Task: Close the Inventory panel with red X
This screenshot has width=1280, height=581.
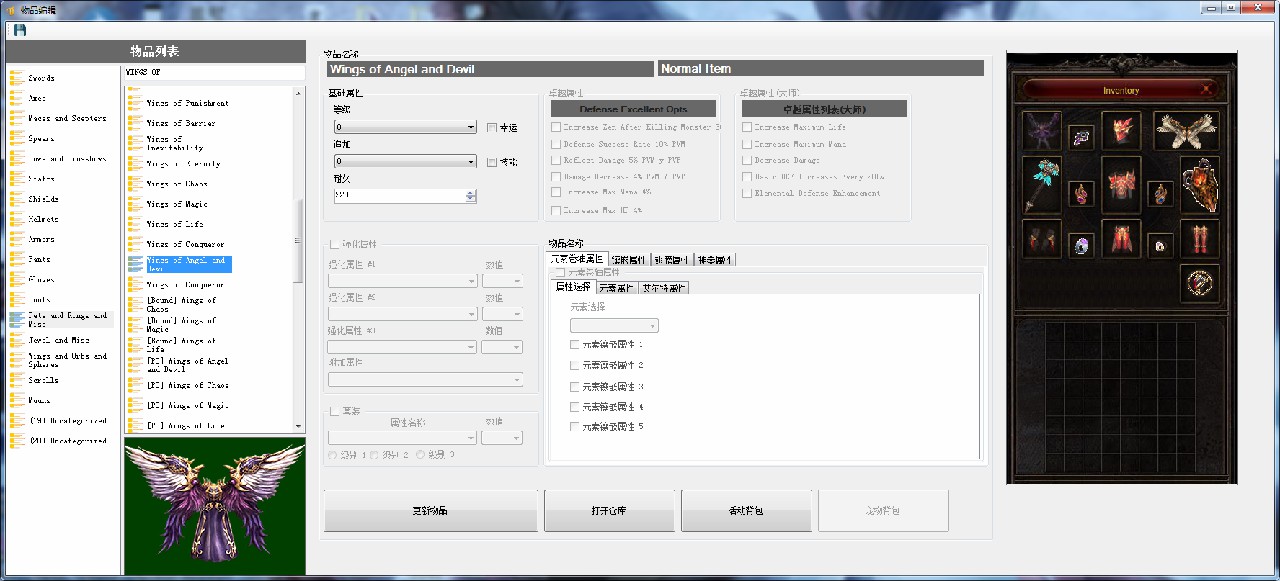Action: pos(1207,90)
